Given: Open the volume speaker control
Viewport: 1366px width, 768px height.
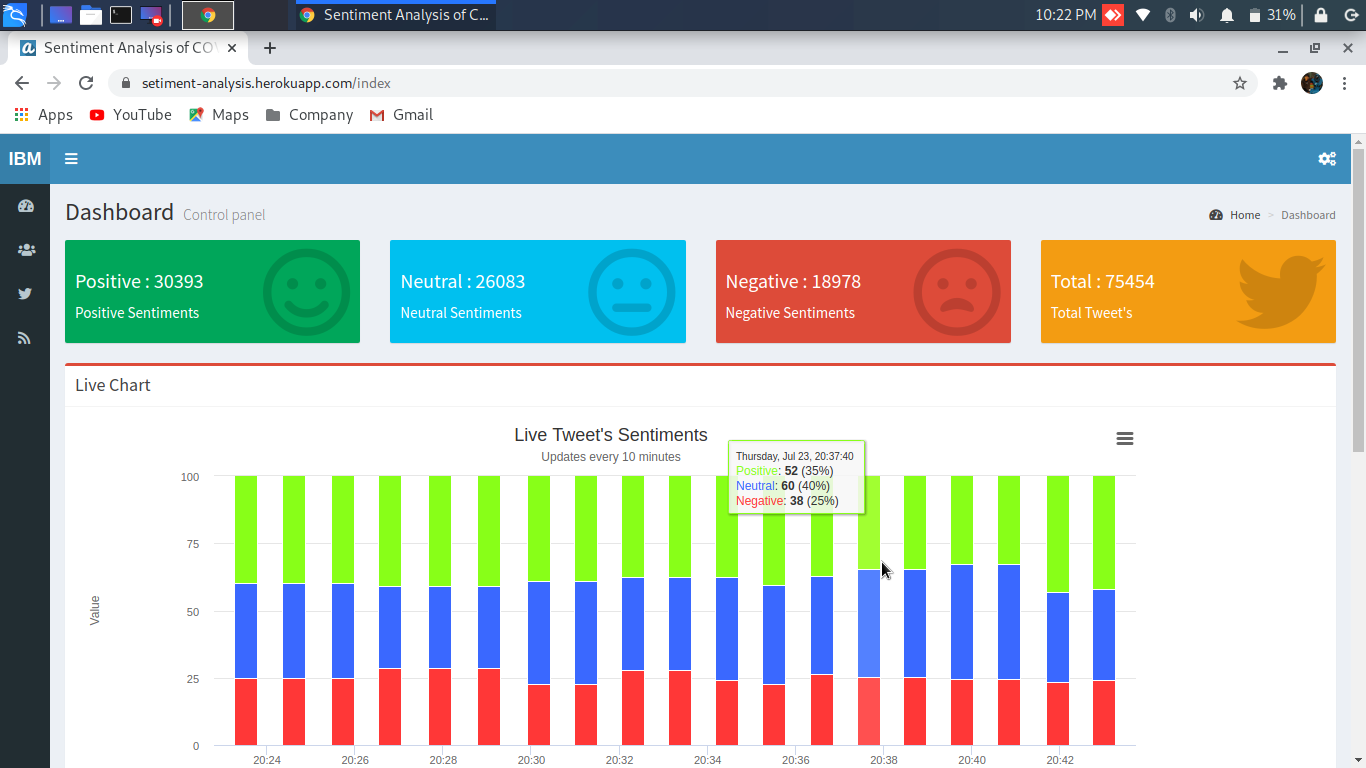Looking at the screenshot, I should tap(1197, 15).
